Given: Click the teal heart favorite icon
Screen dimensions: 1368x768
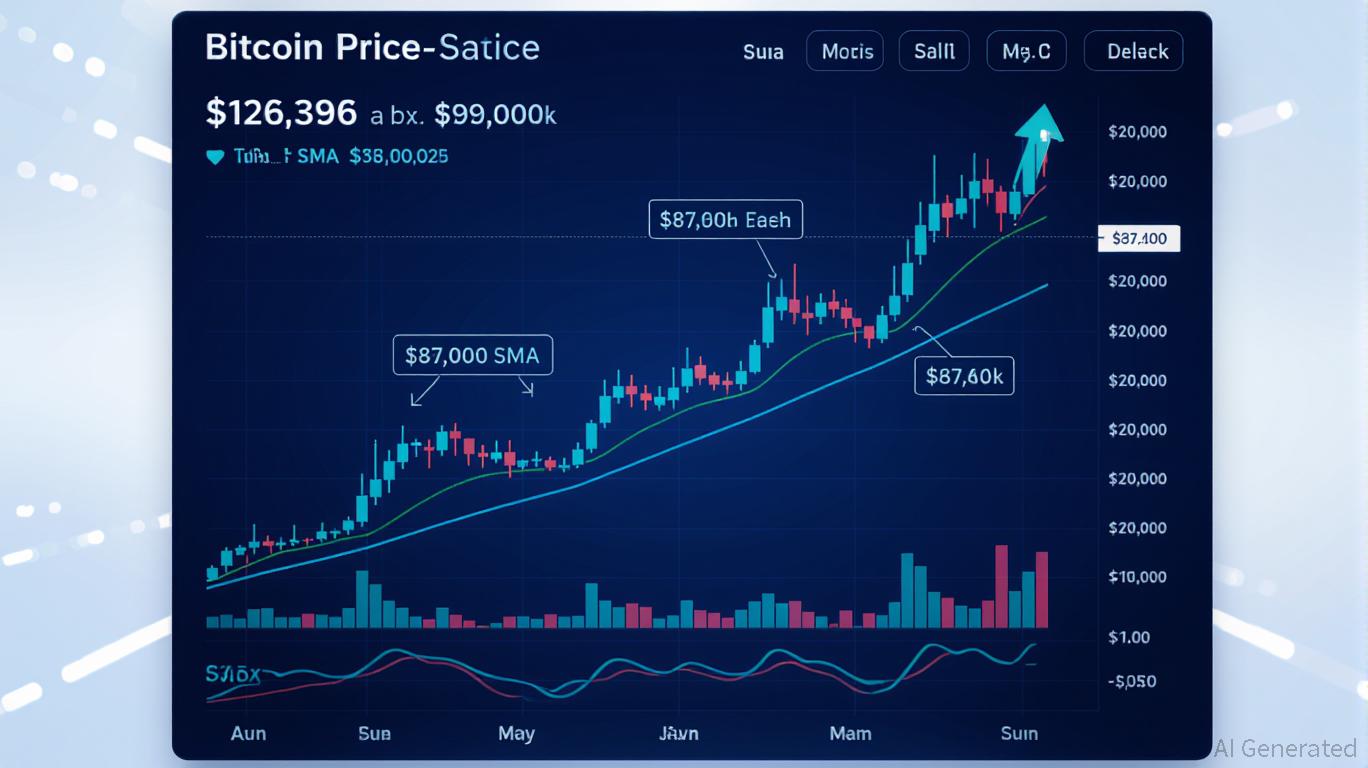Looking at the screenshot, I should pyautogui.click(x=214, y=157).
